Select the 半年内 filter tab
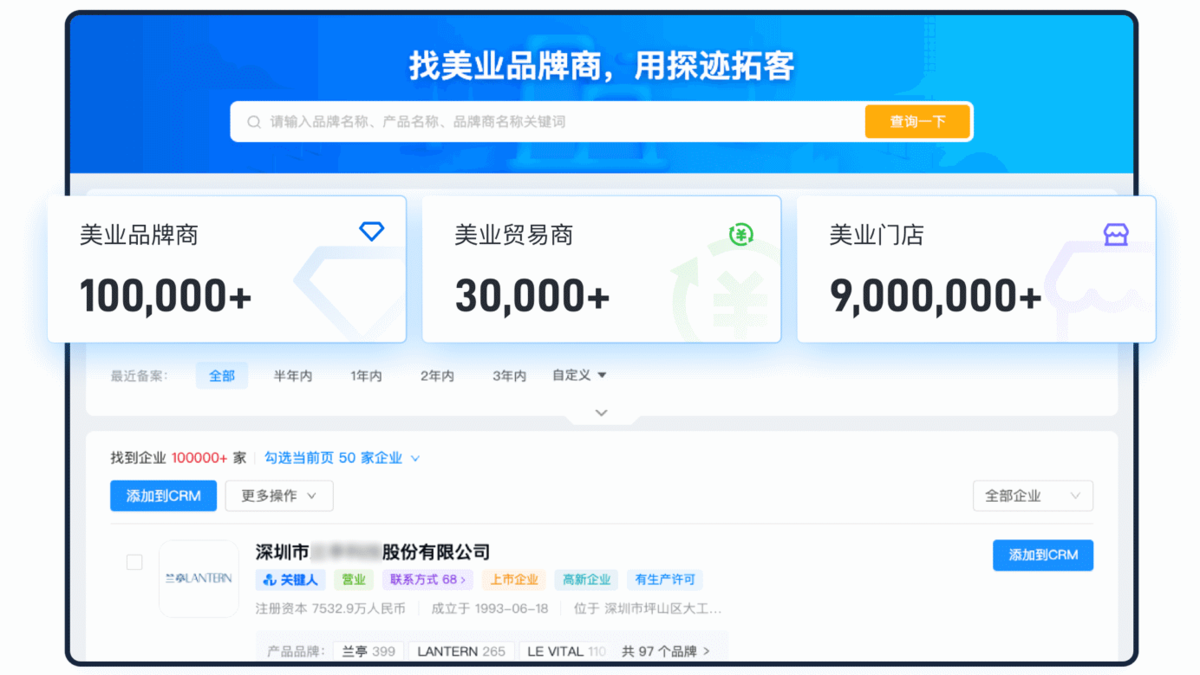1200x675 pixels. [x=293, y=376]
